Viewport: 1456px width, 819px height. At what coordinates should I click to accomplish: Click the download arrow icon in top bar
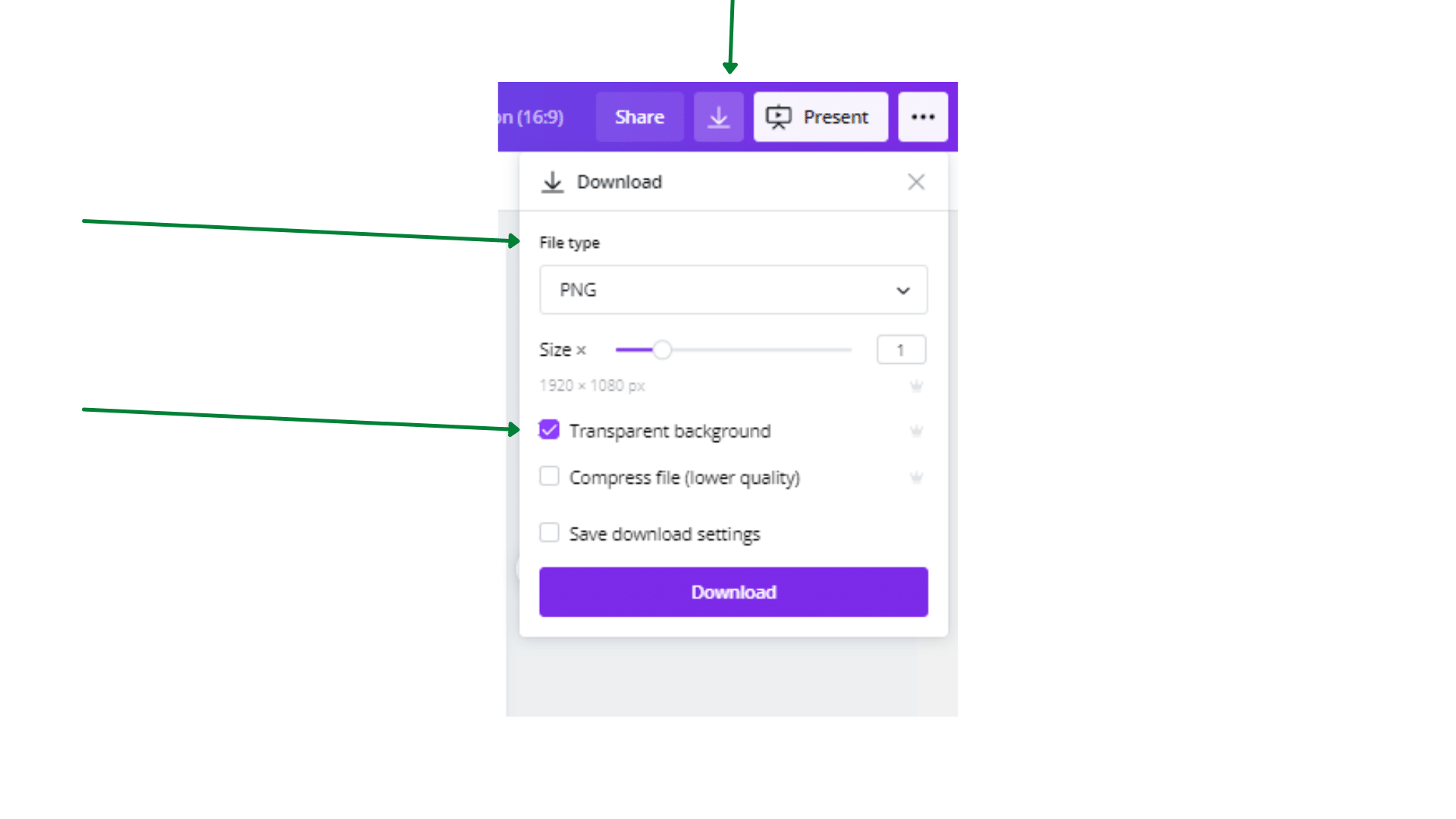point(719,117)
